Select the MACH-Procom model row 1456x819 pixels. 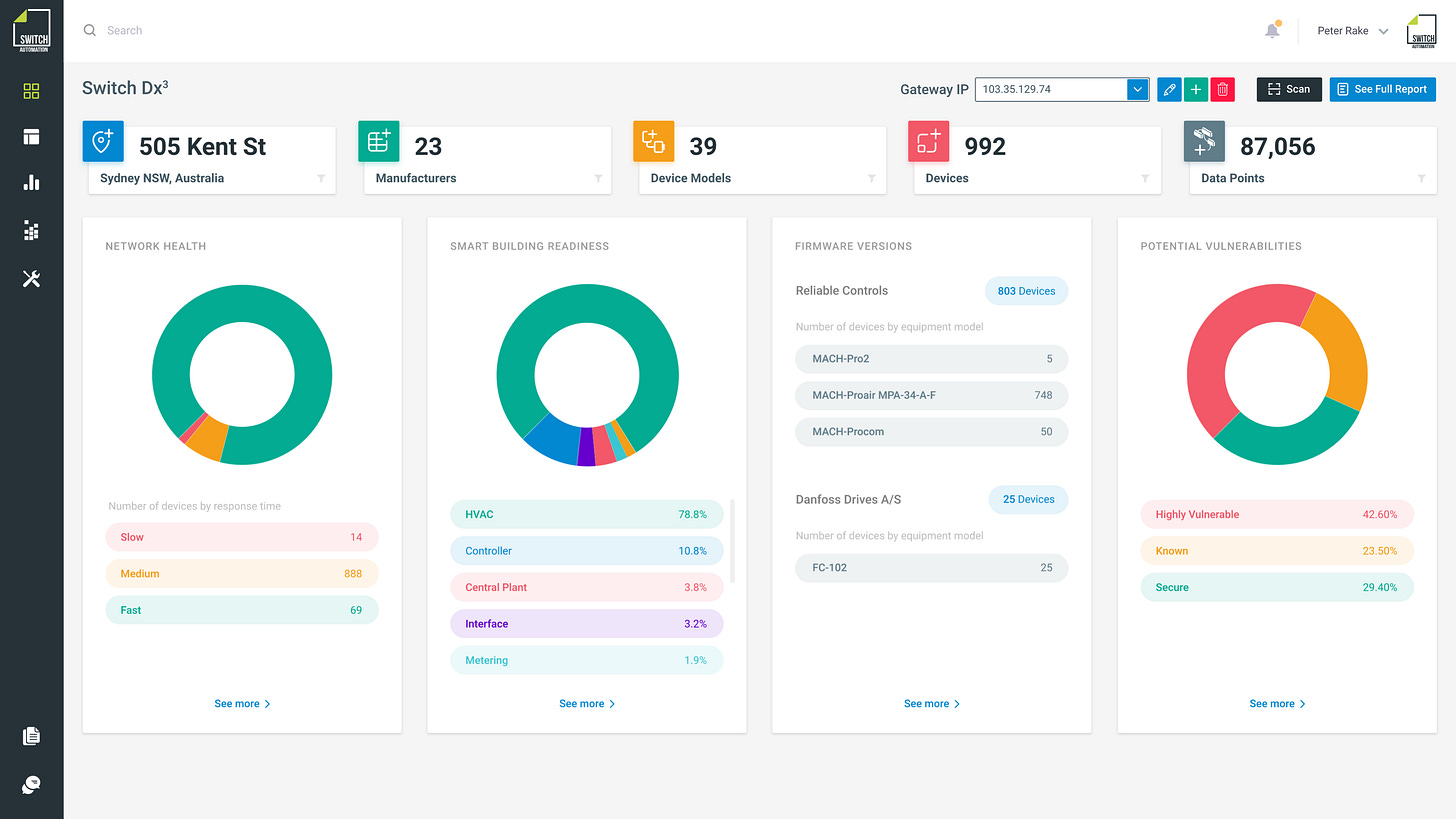932,432
